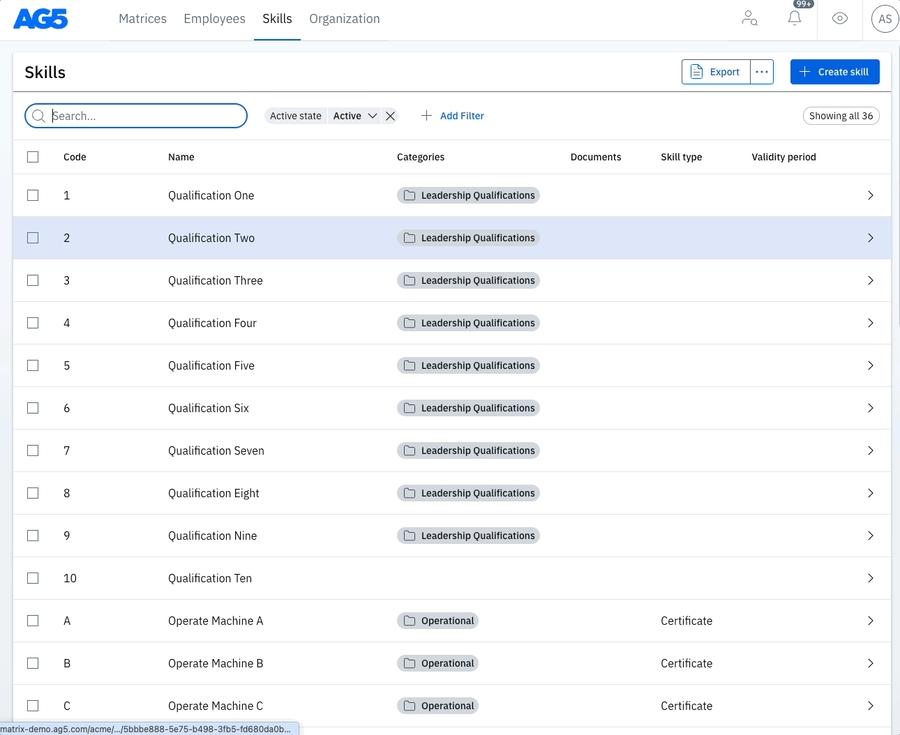Image resolution: width=900 pixels, height=735 pixels.
Task: Go to the Employees tab
Action: (x=214, y=19)
